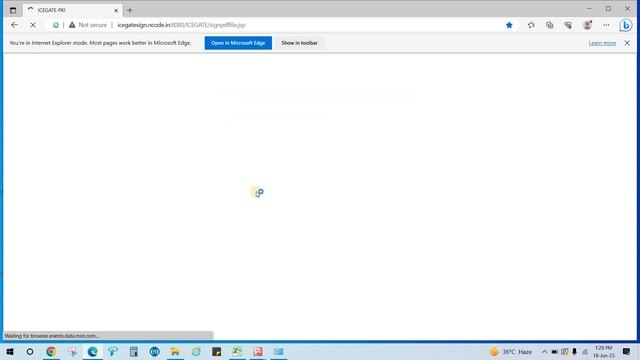The image size is (640, 360).
Task: Follow the Learn more link
Action: pyautogui.click(x=602, y=43)
